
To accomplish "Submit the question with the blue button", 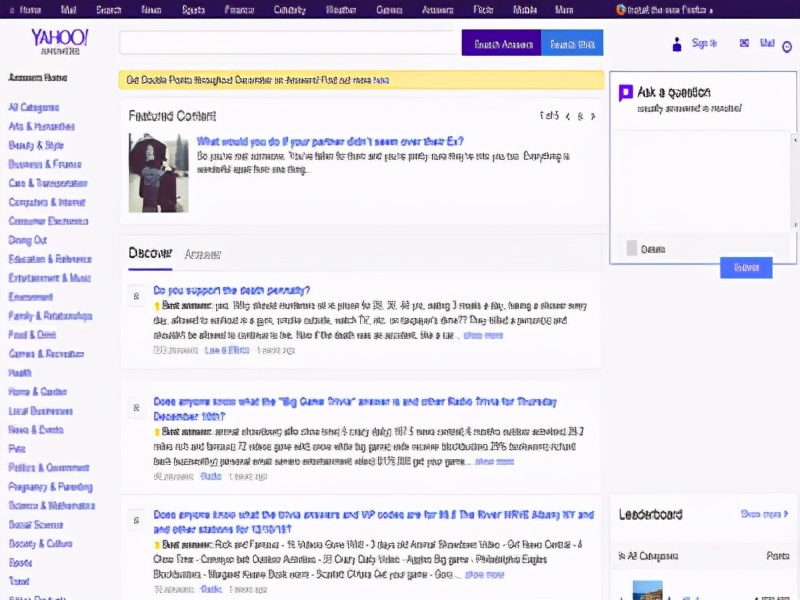I will (x=746, y=267).
